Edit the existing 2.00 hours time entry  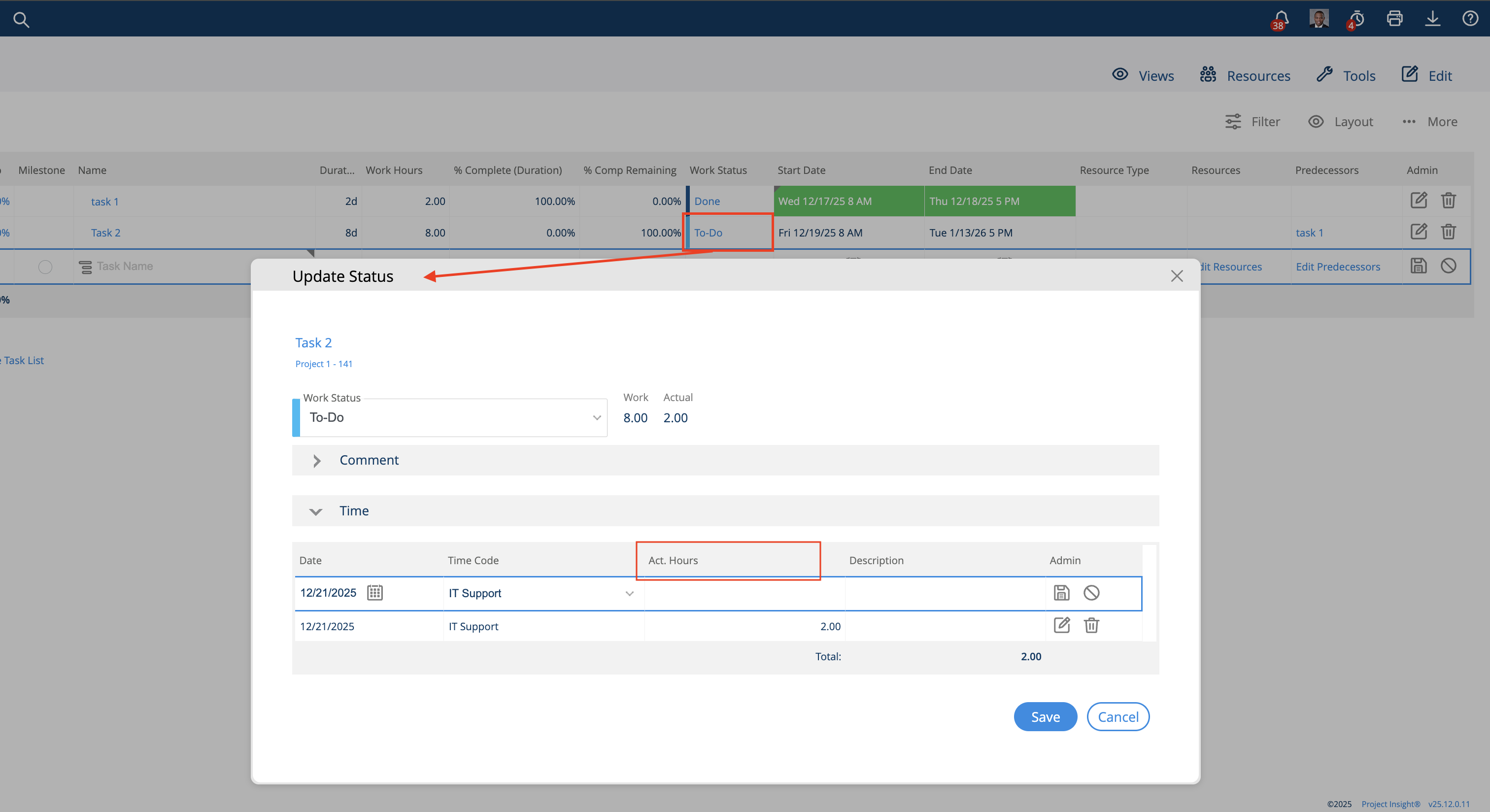coord(1061,625)
